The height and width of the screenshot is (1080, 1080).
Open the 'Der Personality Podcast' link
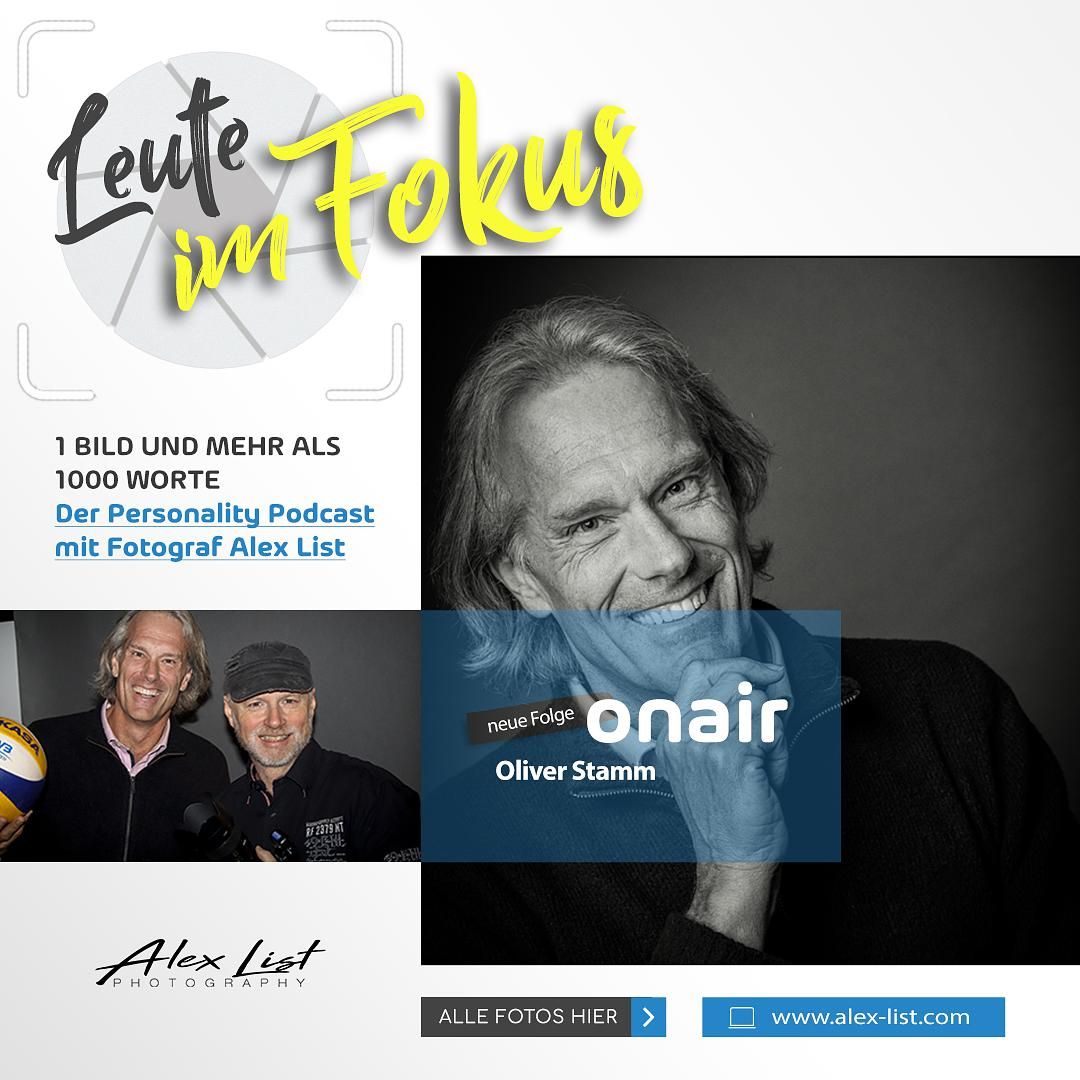(x=215, y=513)
